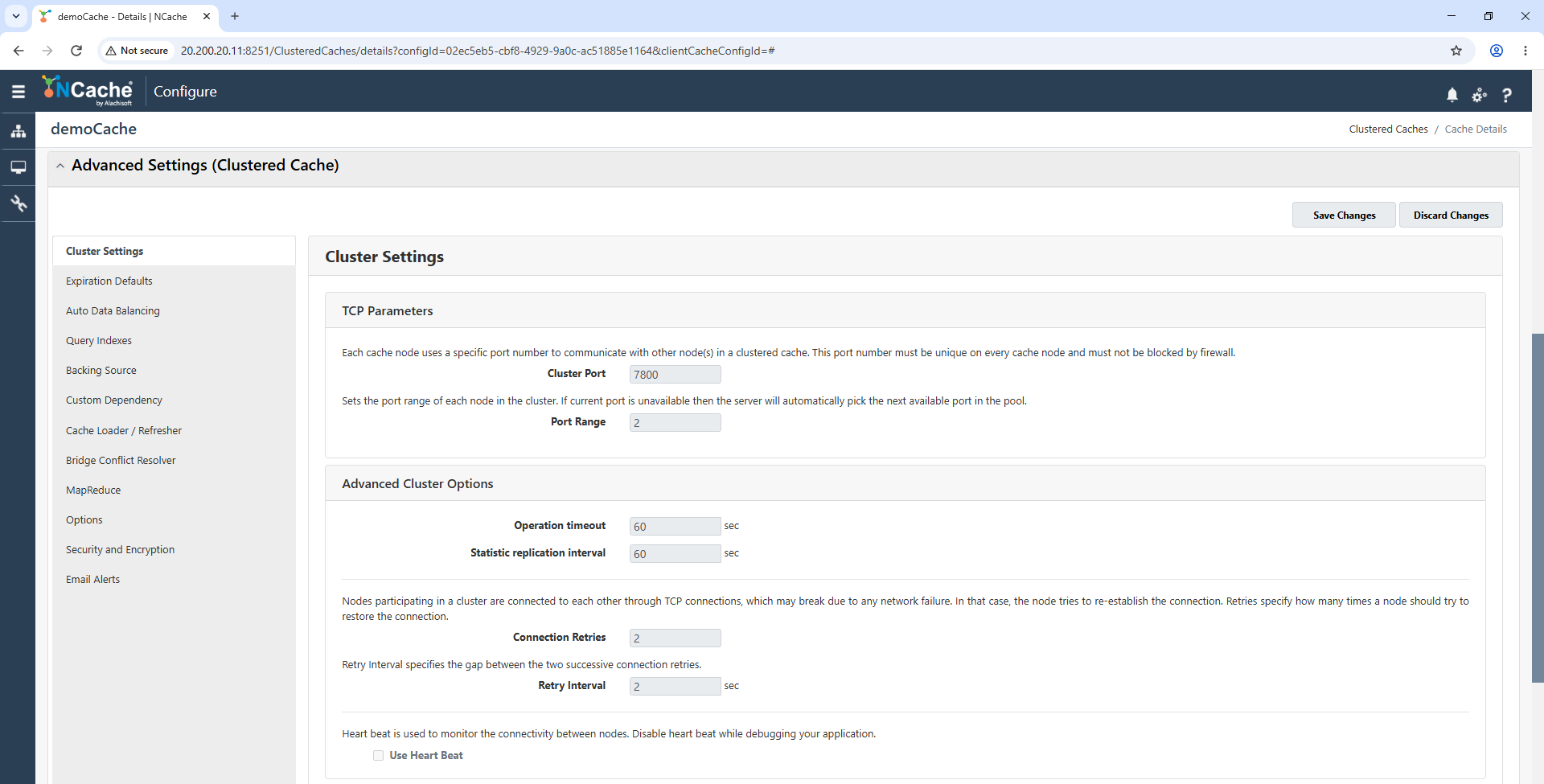Go forward in browser history
This screenshot has width=1544, height=784.
[47, 51]
